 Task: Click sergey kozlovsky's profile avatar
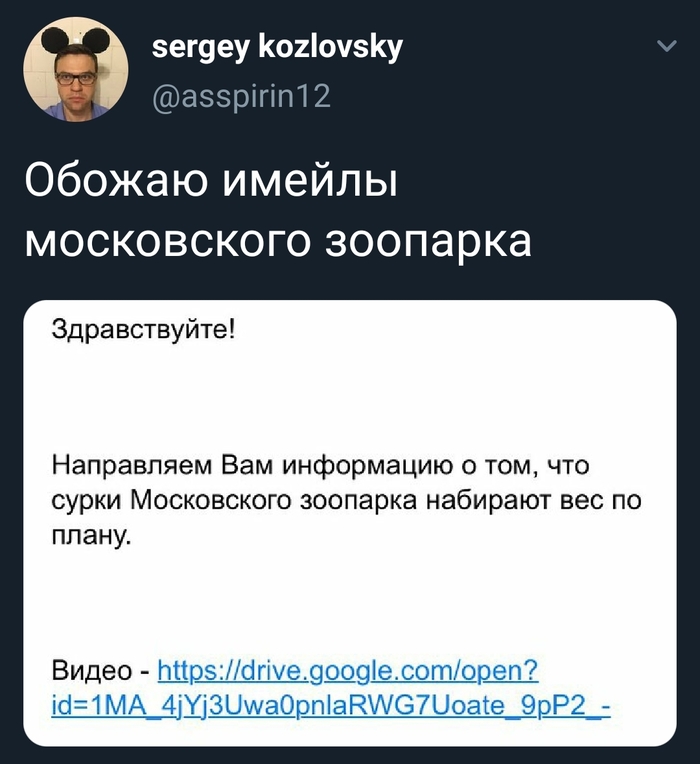(x=76, y=70)
